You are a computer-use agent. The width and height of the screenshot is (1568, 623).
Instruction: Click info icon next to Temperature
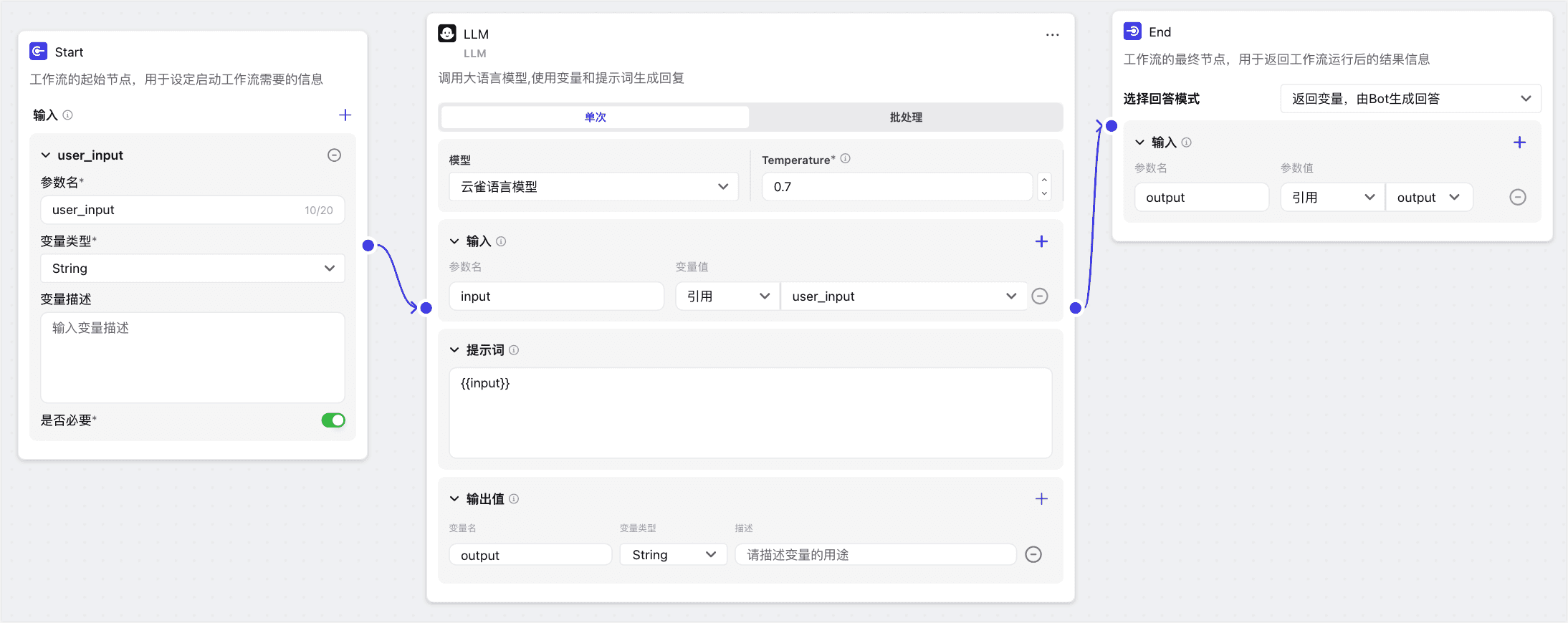point(845,159)
